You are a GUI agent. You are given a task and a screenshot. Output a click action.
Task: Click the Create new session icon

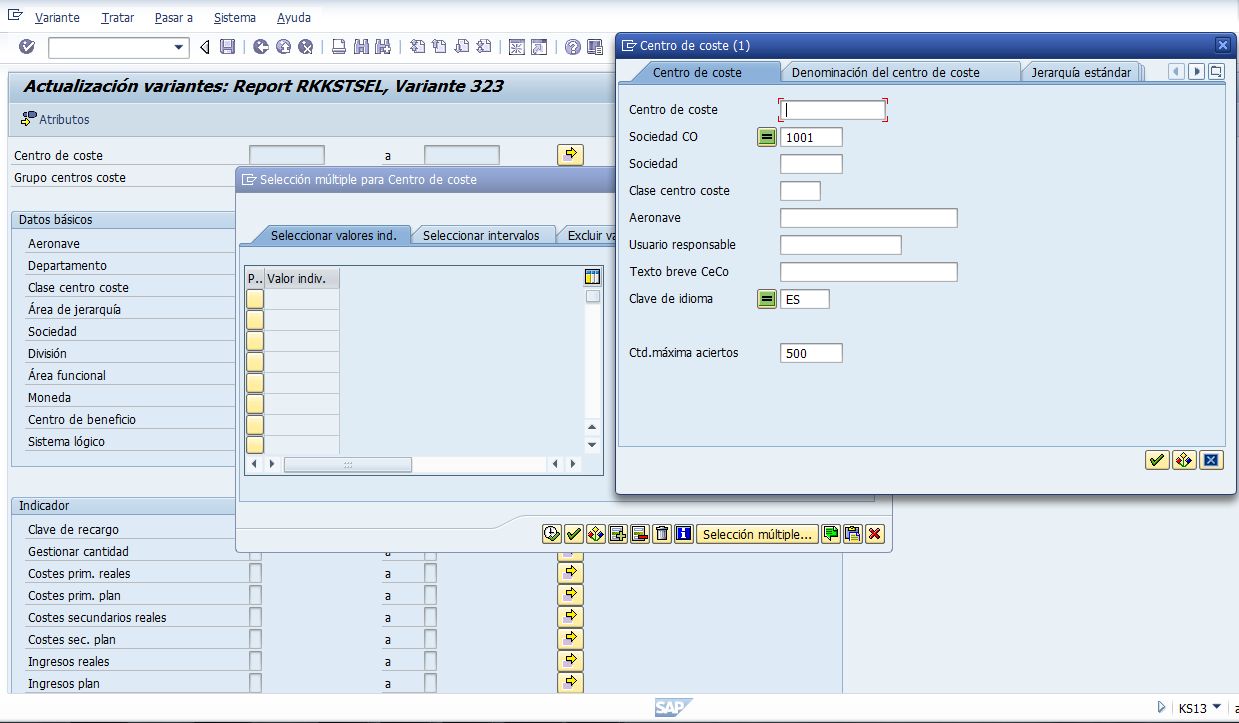tap(518, 46)
